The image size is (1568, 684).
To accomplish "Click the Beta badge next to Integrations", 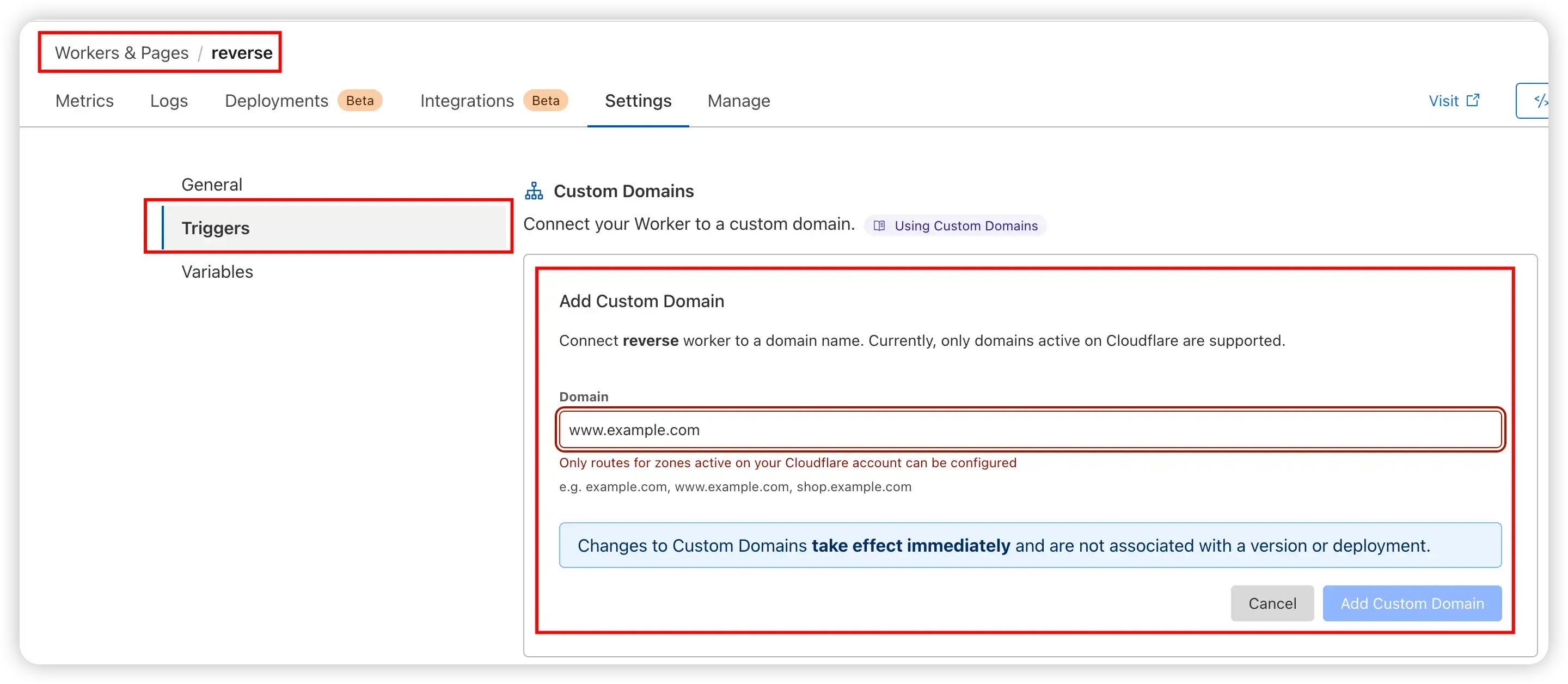I will tap(546, 101).
